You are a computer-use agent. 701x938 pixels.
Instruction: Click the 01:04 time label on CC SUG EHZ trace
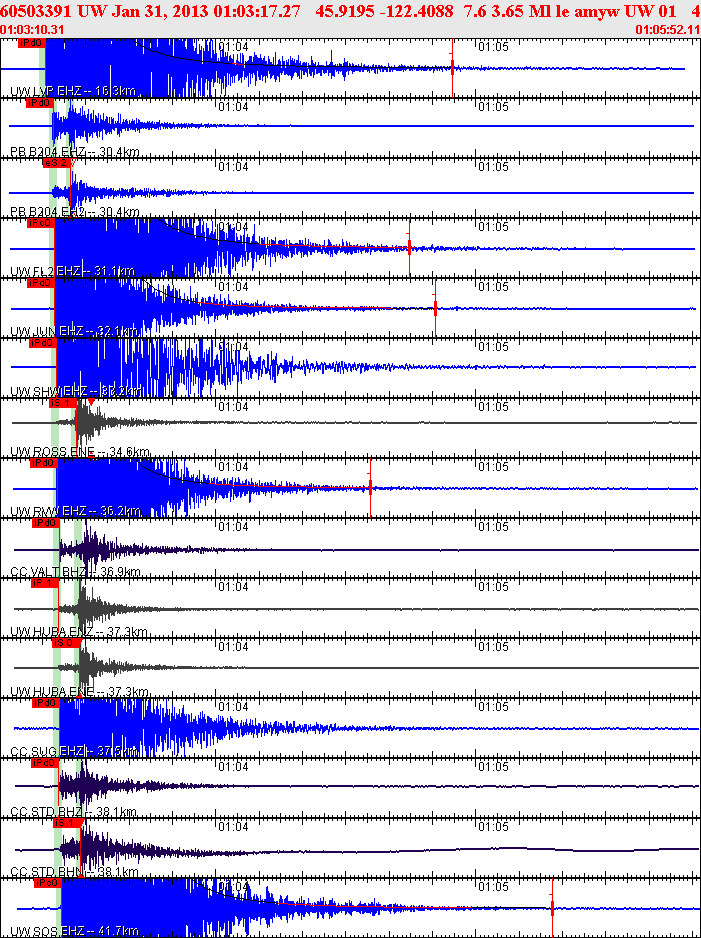tap(233, 706)
